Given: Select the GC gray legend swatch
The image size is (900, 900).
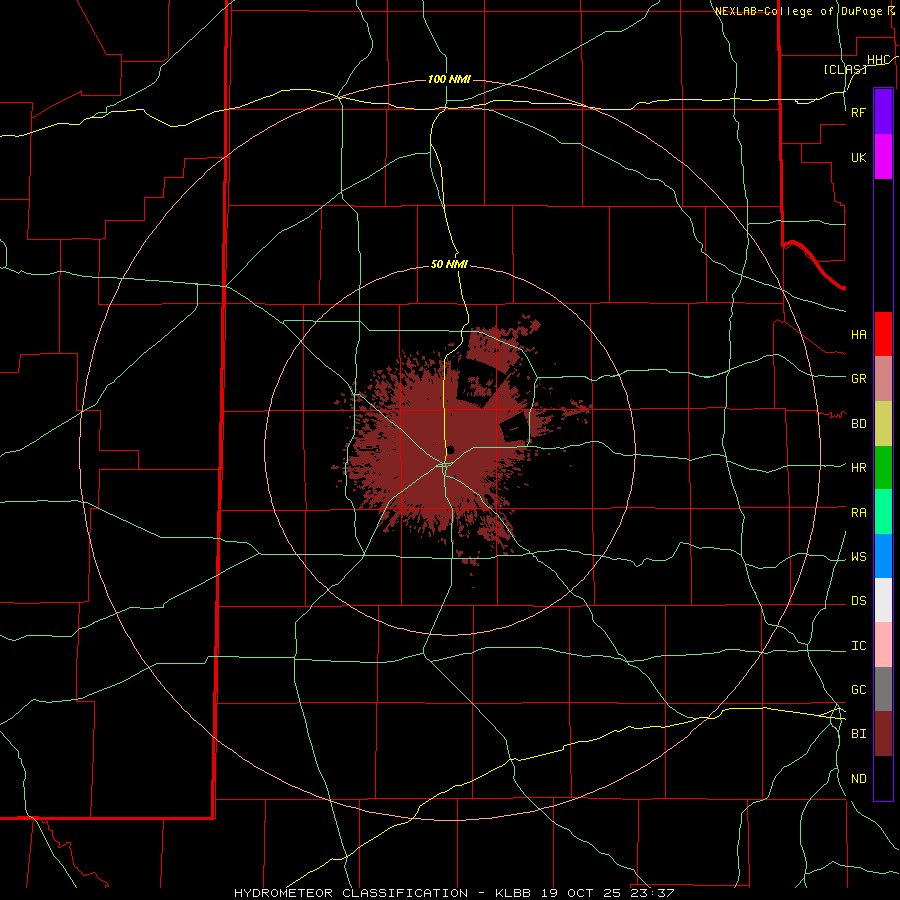Looking at the screenshot, I should pos(883,689).
